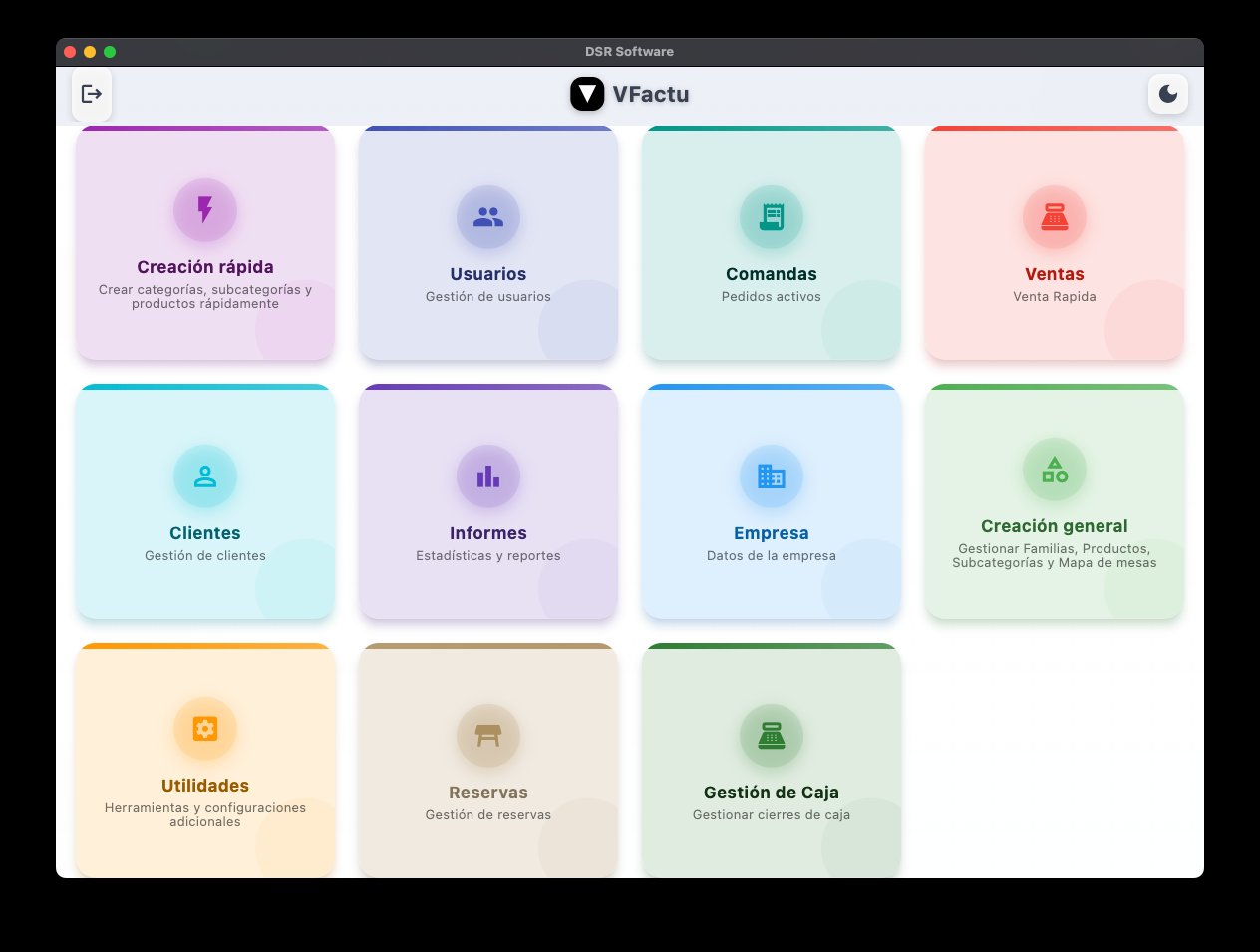Click the Gestión de Caja register icon
Viewport: 1260px width, 952px height.
tap(771, 735)
